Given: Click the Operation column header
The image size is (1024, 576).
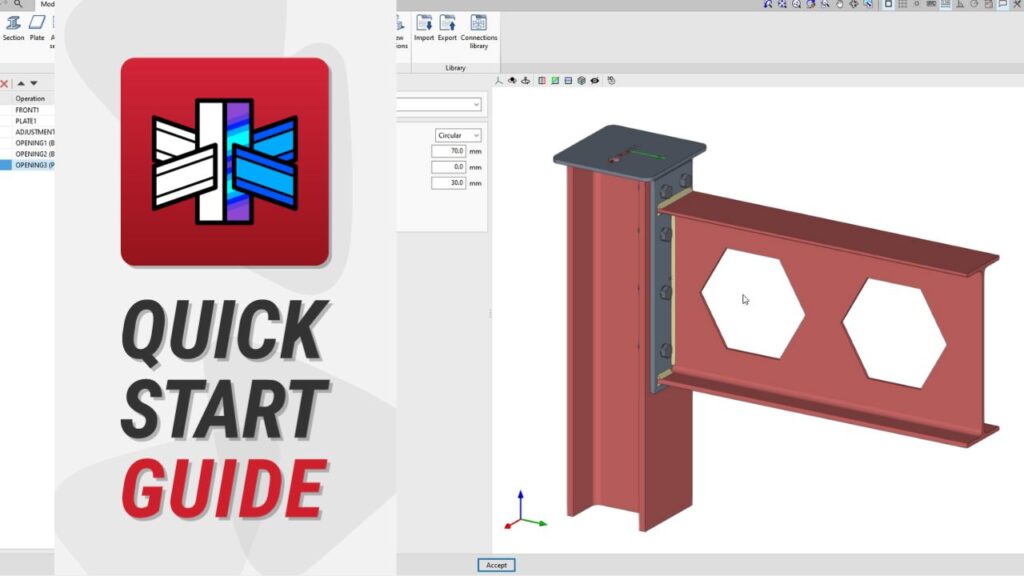Looking at the screenshot, I should (x=30, y=98).
